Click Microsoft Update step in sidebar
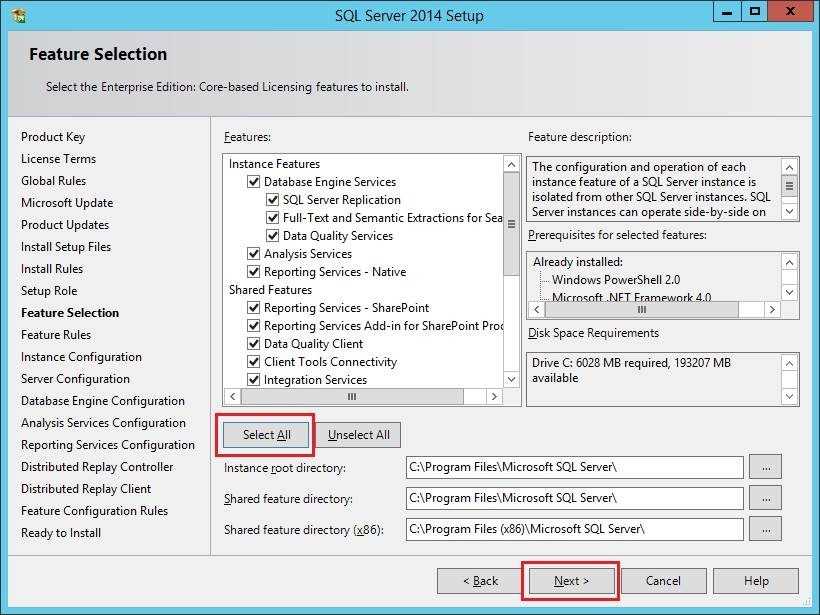This screenshot has width=820, height=615. (x=67, y=203)
